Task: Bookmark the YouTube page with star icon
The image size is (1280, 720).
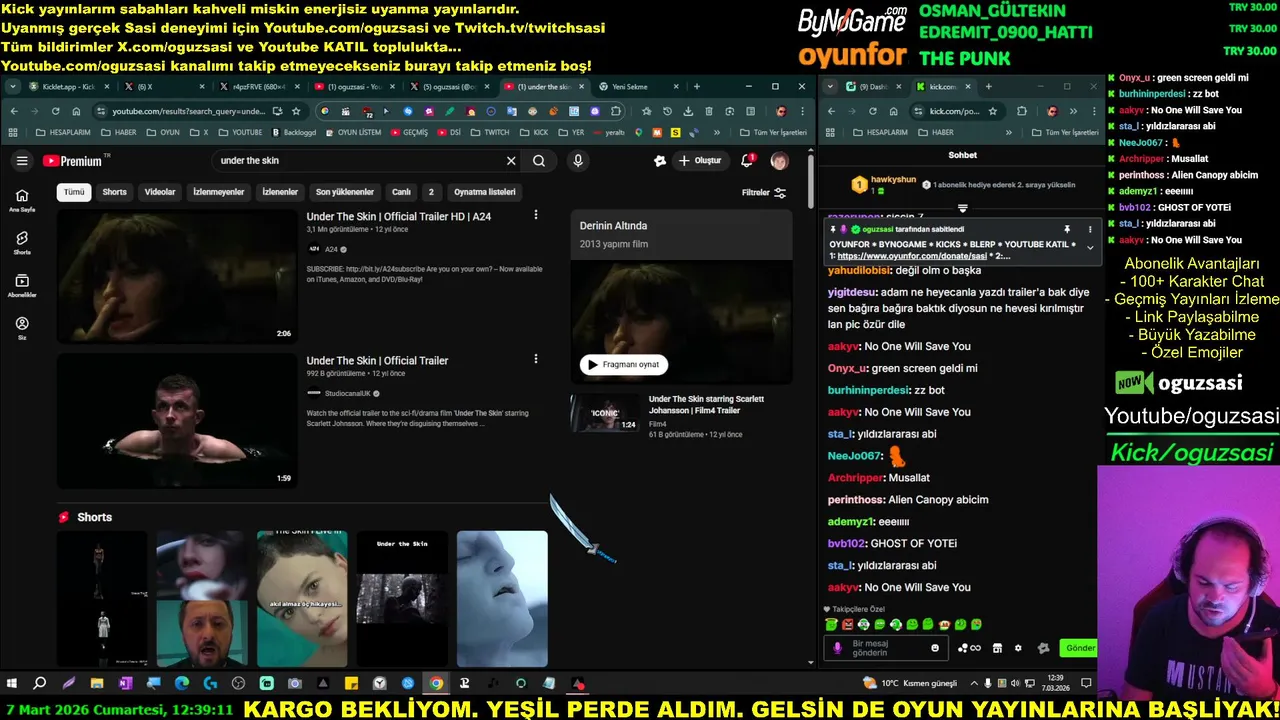Action: (296, 111)
